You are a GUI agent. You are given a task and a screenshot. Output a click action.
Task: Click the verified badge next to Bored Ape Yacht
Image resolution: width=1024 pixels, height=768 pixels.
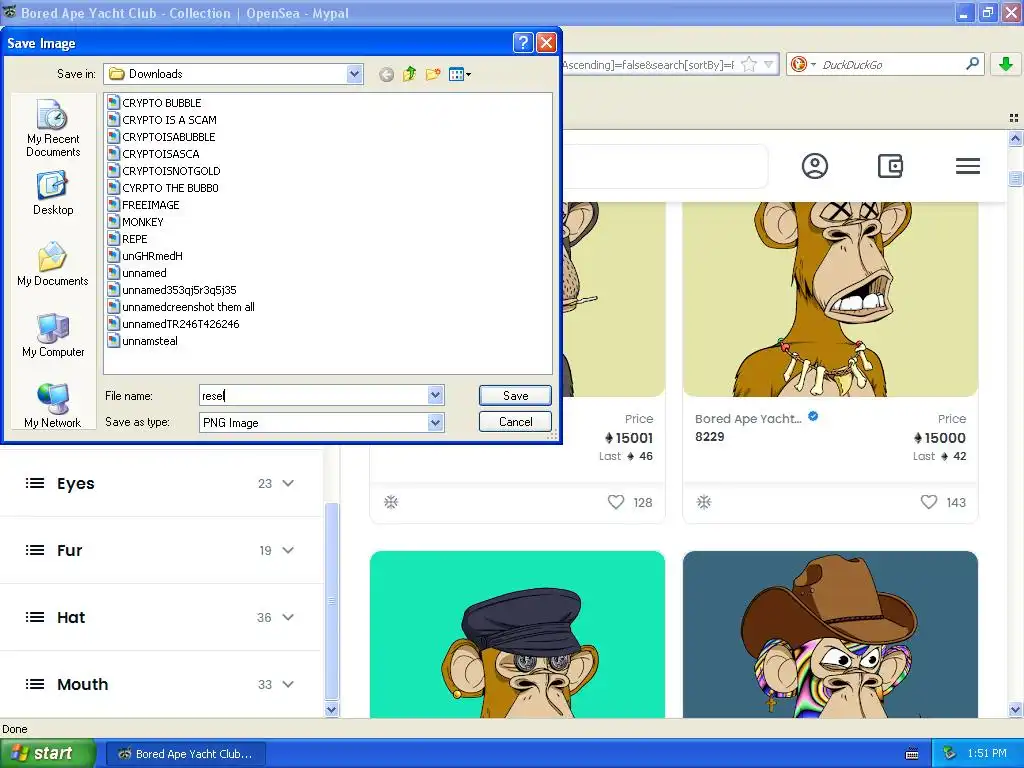tap(813, 416)
